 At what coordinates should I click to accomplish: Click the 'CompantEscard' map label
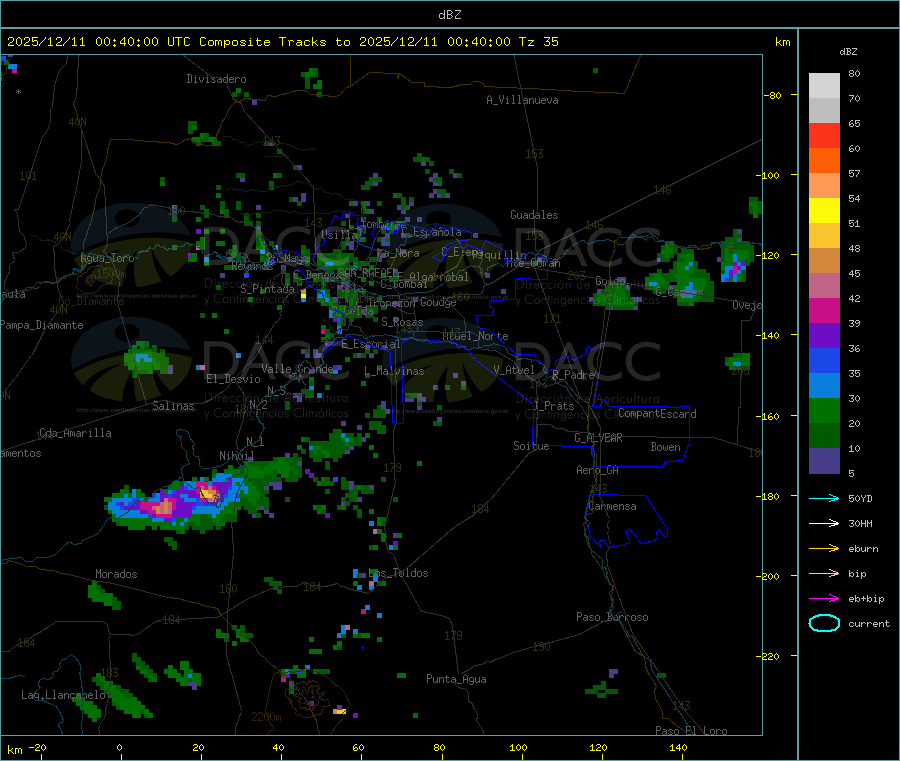(x=657, y=414)
